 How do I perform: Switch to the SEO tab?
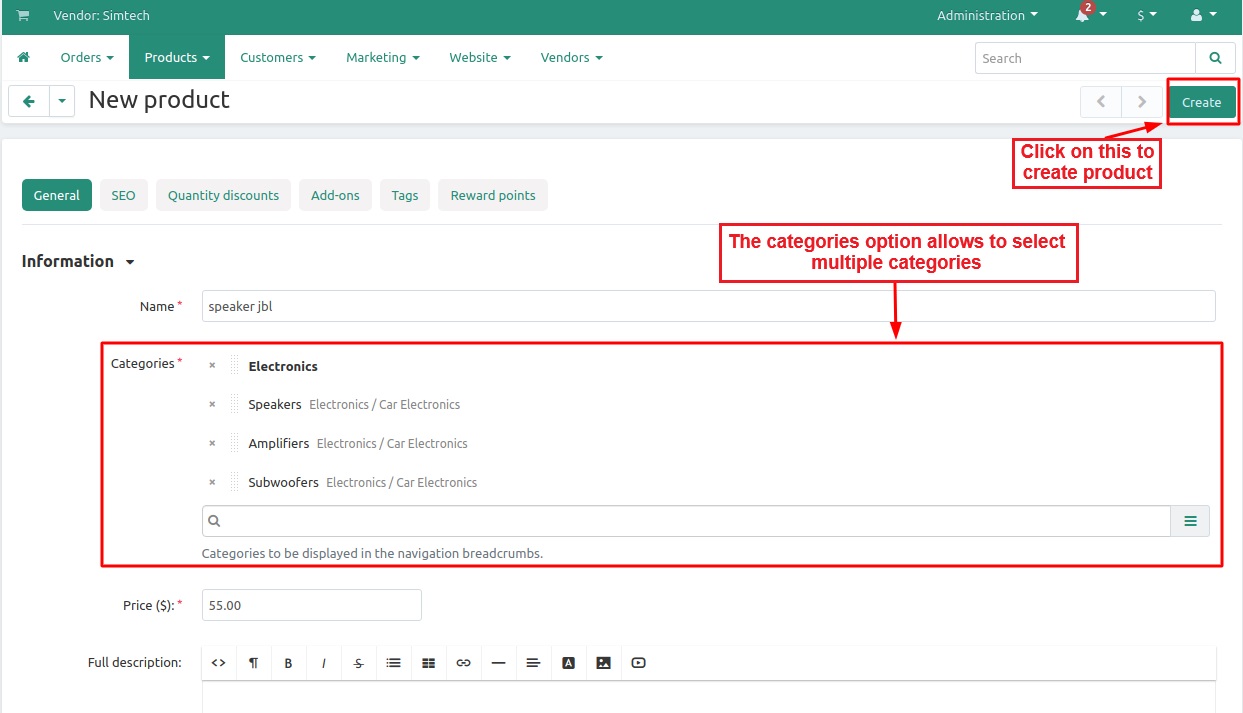(123, 195)
